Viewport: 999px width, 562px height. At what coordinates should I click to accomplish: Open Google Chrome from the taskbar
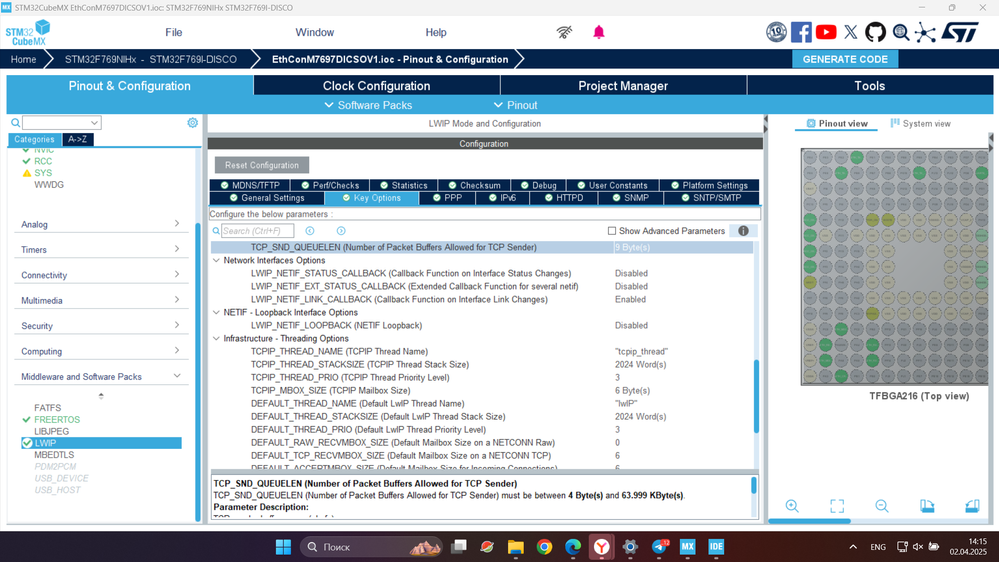click(x=544, y=547)
